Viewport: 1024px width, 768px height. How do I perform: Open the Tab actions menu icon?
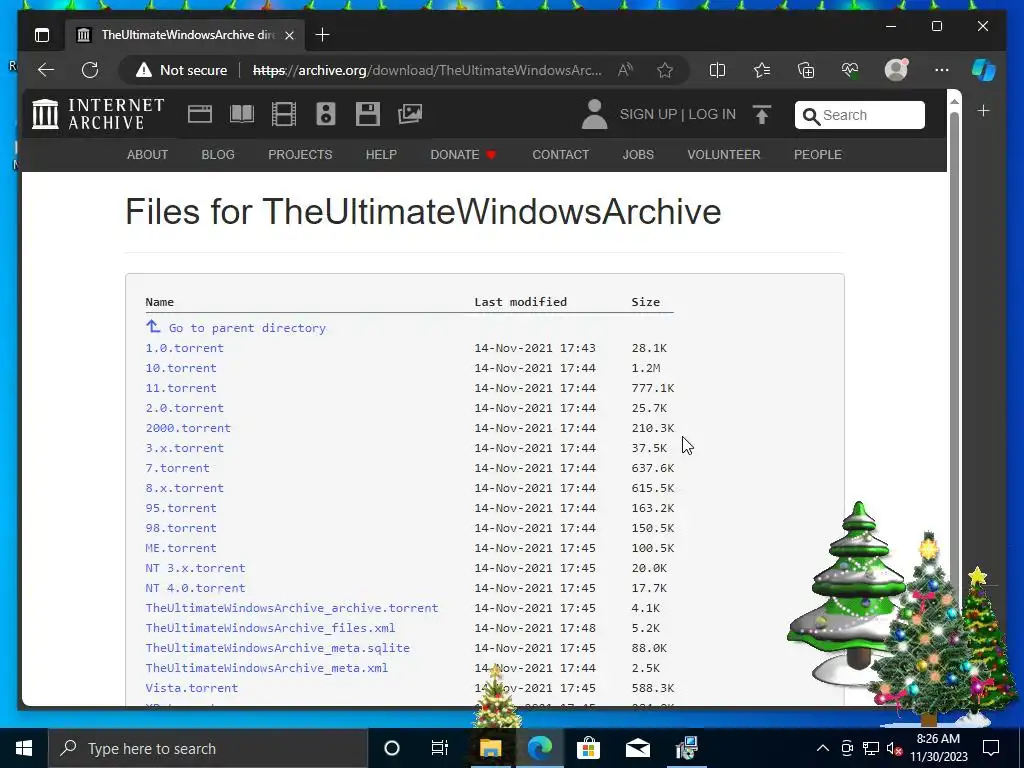pyautogui.click(x=42, y=35)
